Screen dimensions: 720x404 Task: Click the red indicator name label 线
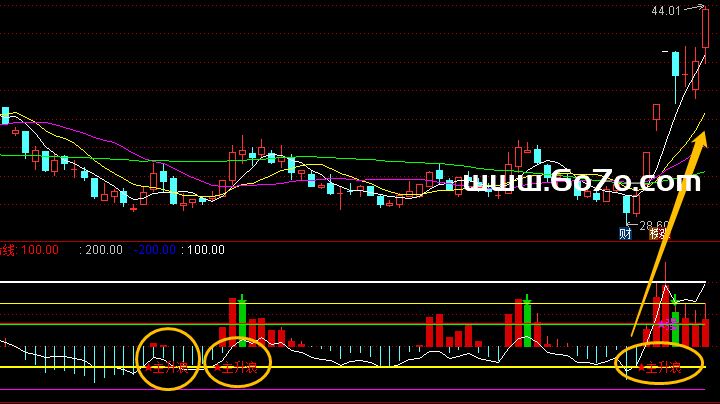[9, 250]
